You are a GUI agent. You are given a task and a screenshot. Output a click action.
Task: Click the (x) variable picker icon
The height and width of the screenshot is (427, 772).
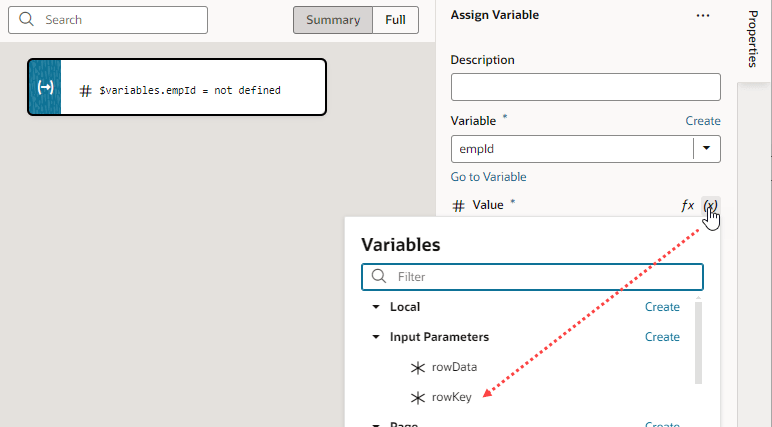[x=710, y=205]
